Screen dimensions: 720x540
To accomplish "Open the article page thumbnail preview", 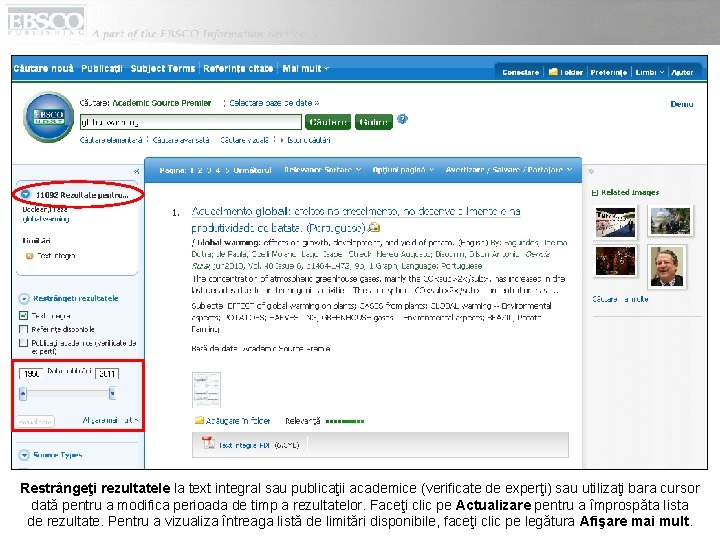I will point(206,390).
